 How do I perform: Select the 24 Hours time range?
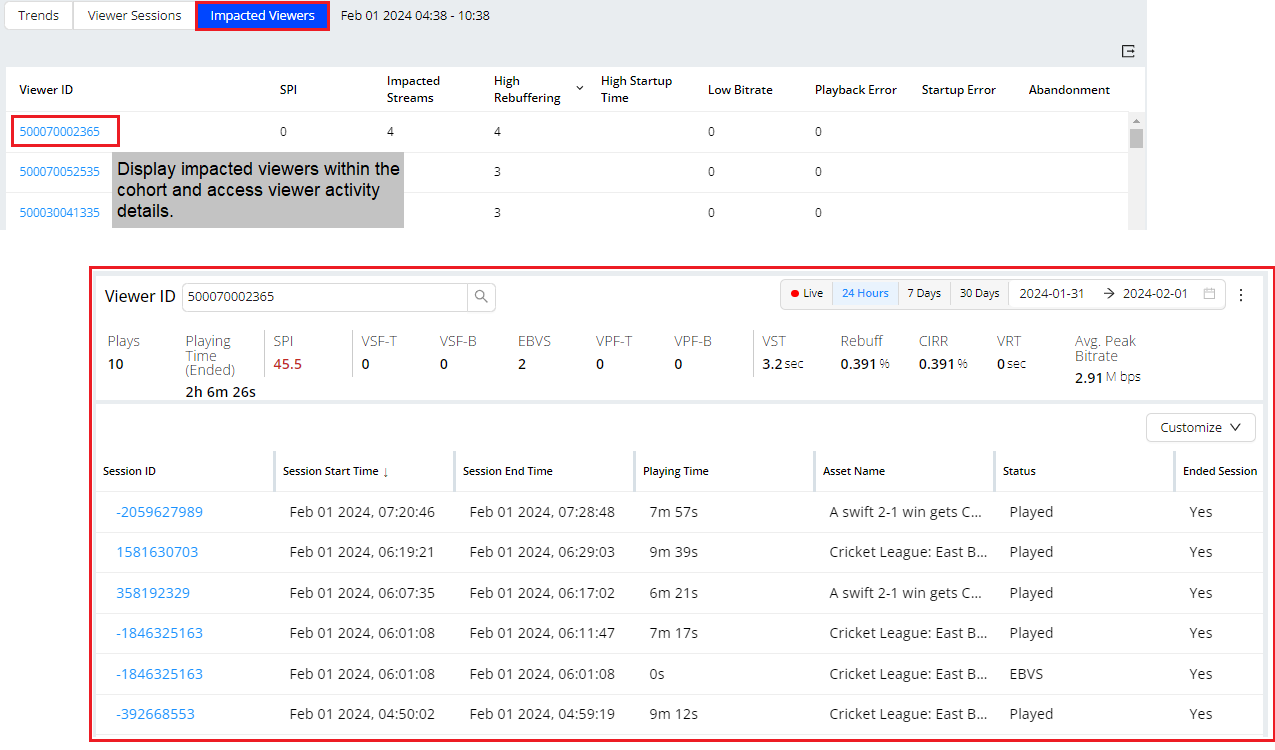(865, 294)
